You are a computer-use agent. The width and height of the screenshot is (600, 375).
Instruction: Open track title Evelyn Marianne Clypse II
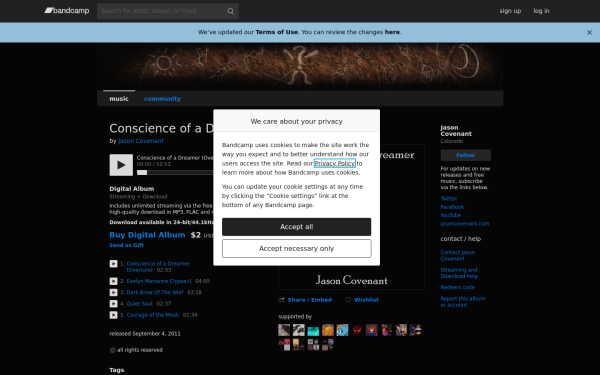pos(159,281)
